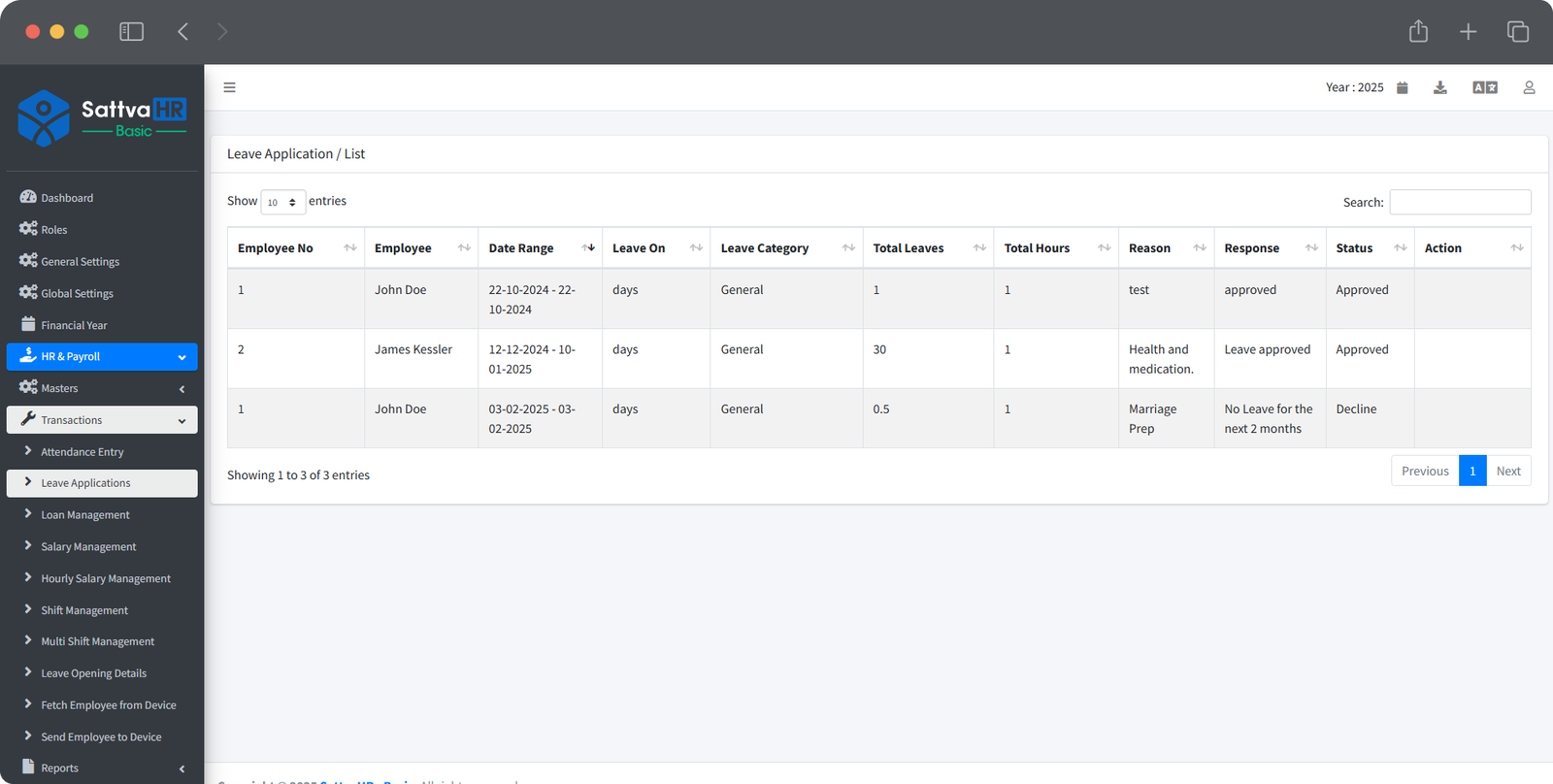This screenshot has height=784, width=1553.
Task: Open the show entries count dropdown
Action: coord(282,202)
